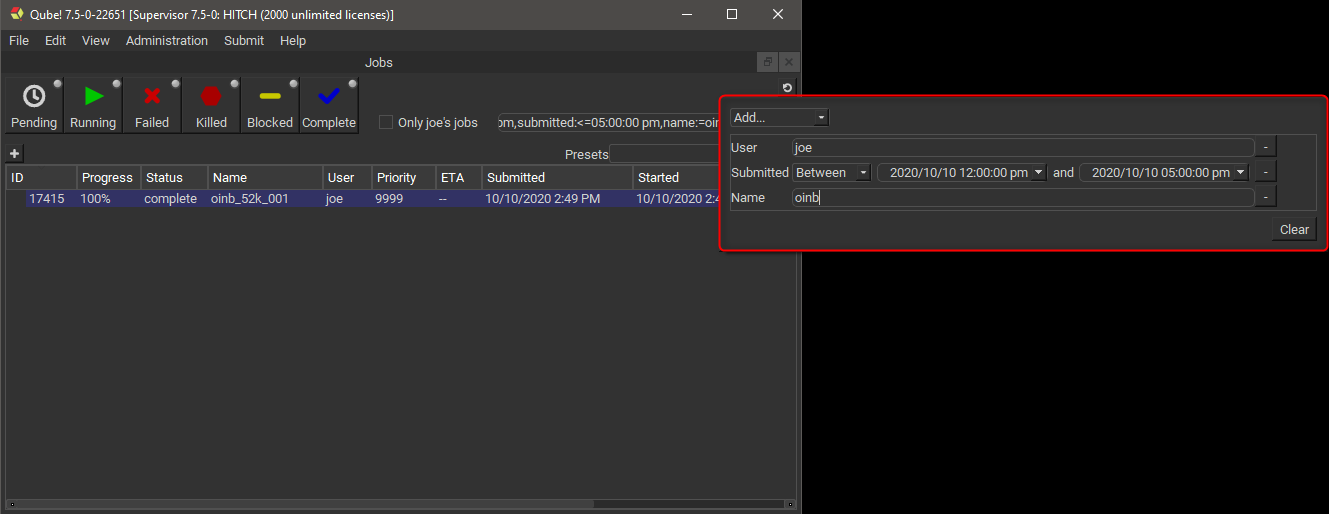Viewport: 1329px width, 514px height.
Task: Enable Only joe's jobs checkbox
Action: [386, 123]
